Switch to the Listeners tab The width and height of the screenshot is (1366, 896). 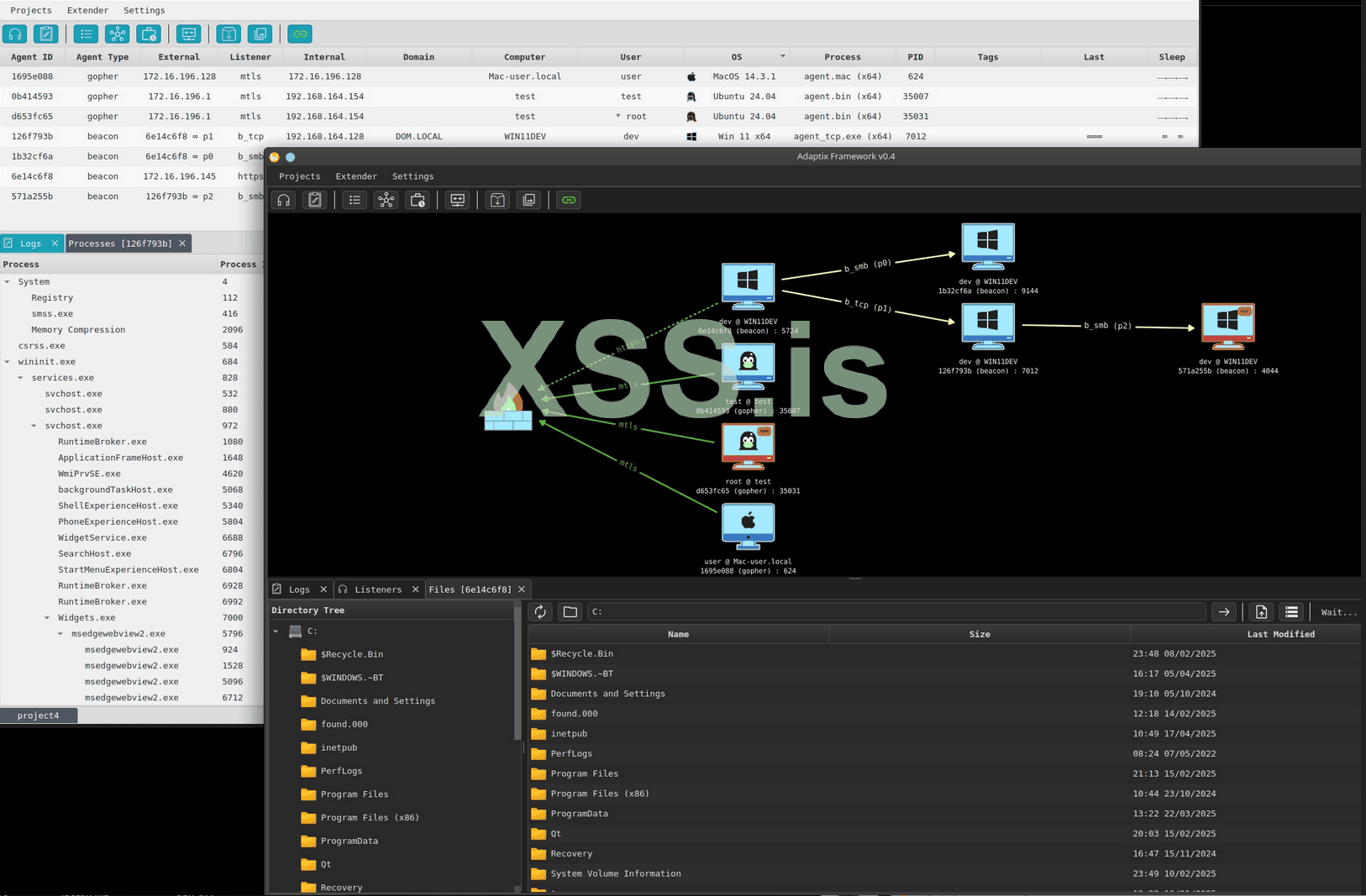click(377, 589)
